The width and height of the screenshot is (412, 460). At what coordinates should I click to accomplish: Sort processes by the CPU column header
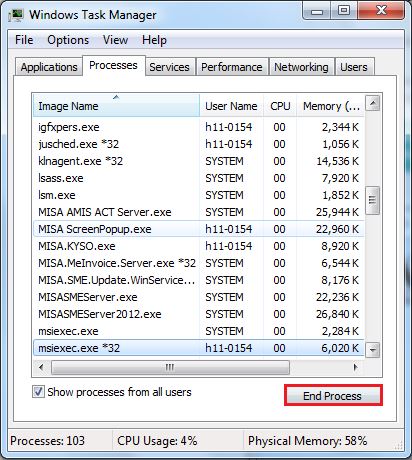point(280,106)
